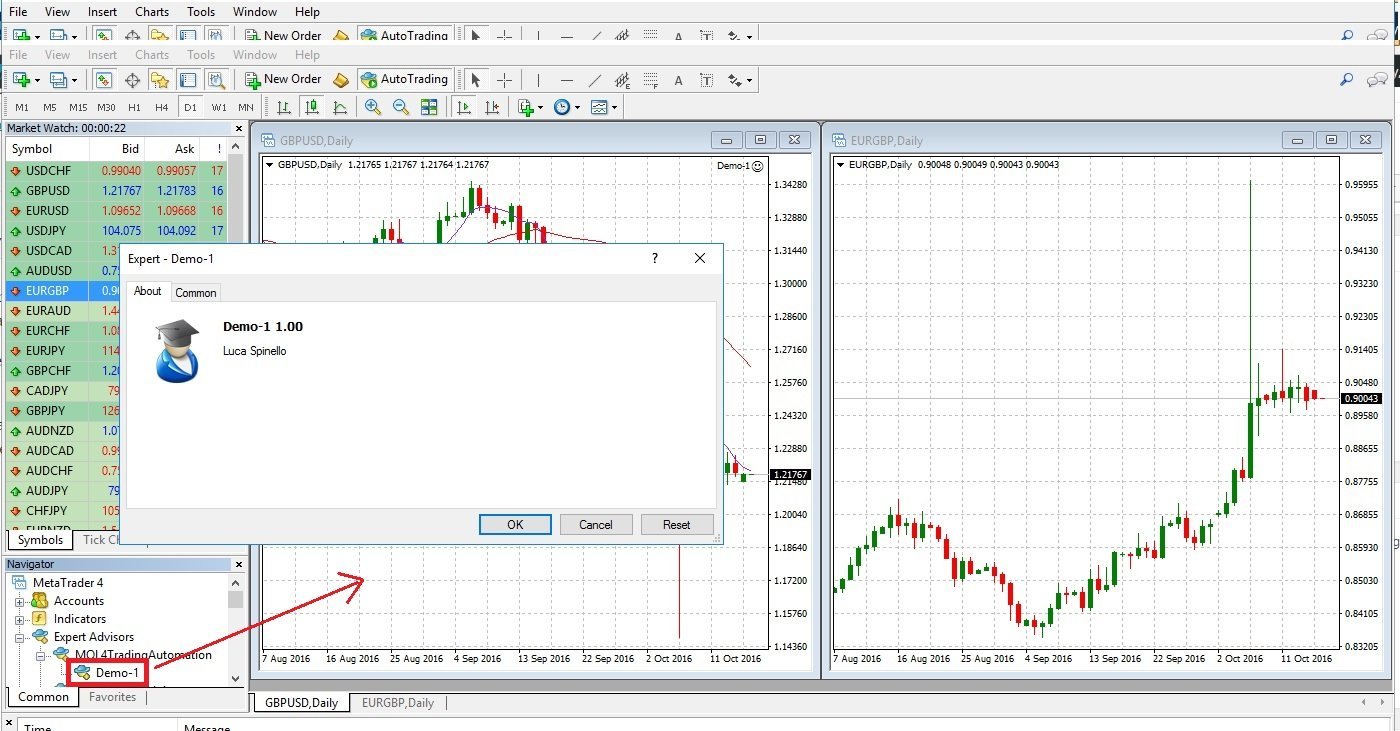Open the chart templates dropdown arrow
Viewport: 1400px width, 731px height.
tap(615, 107)
